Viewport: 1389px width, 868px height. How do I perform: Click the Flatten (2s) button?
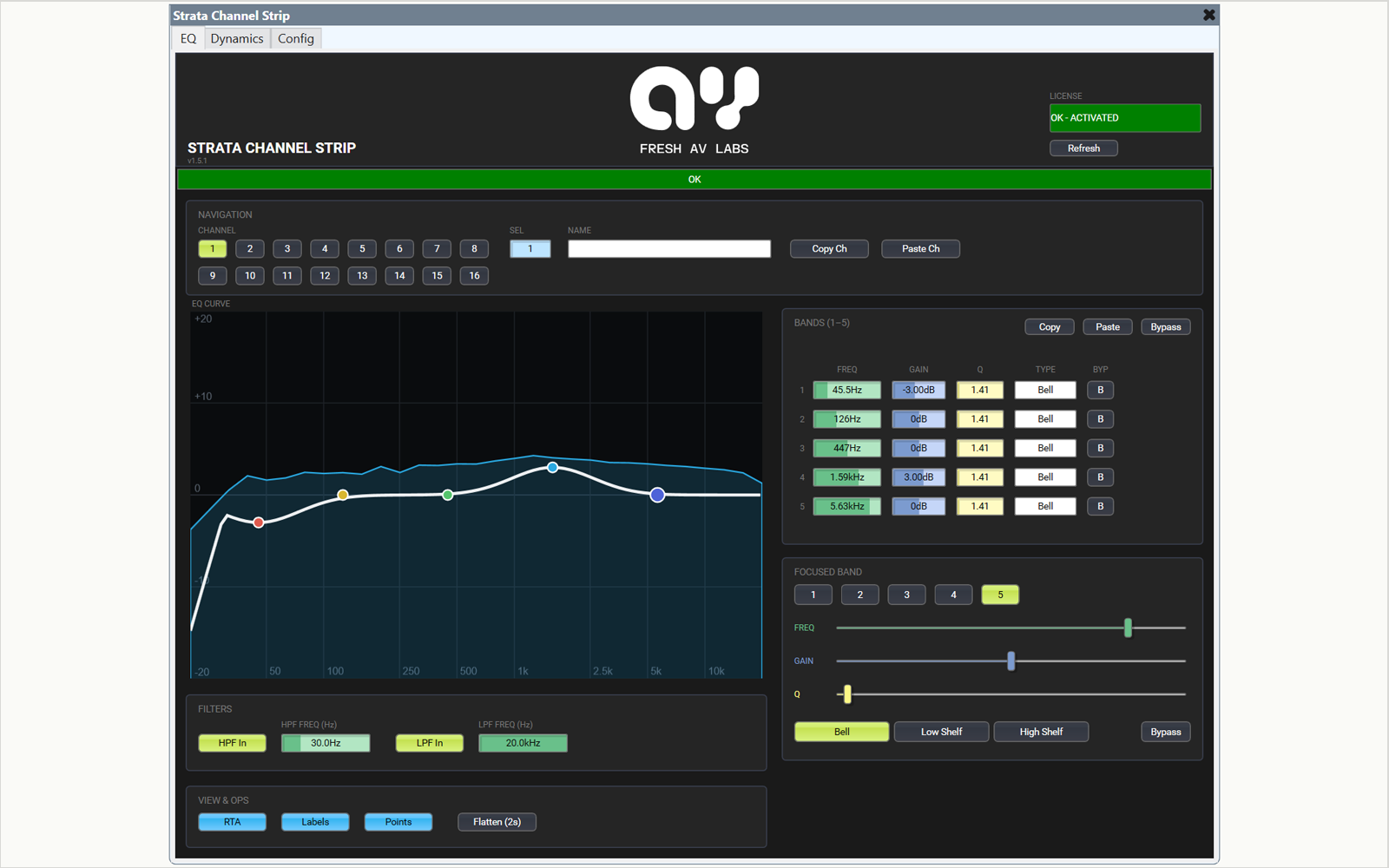point(497,822)
